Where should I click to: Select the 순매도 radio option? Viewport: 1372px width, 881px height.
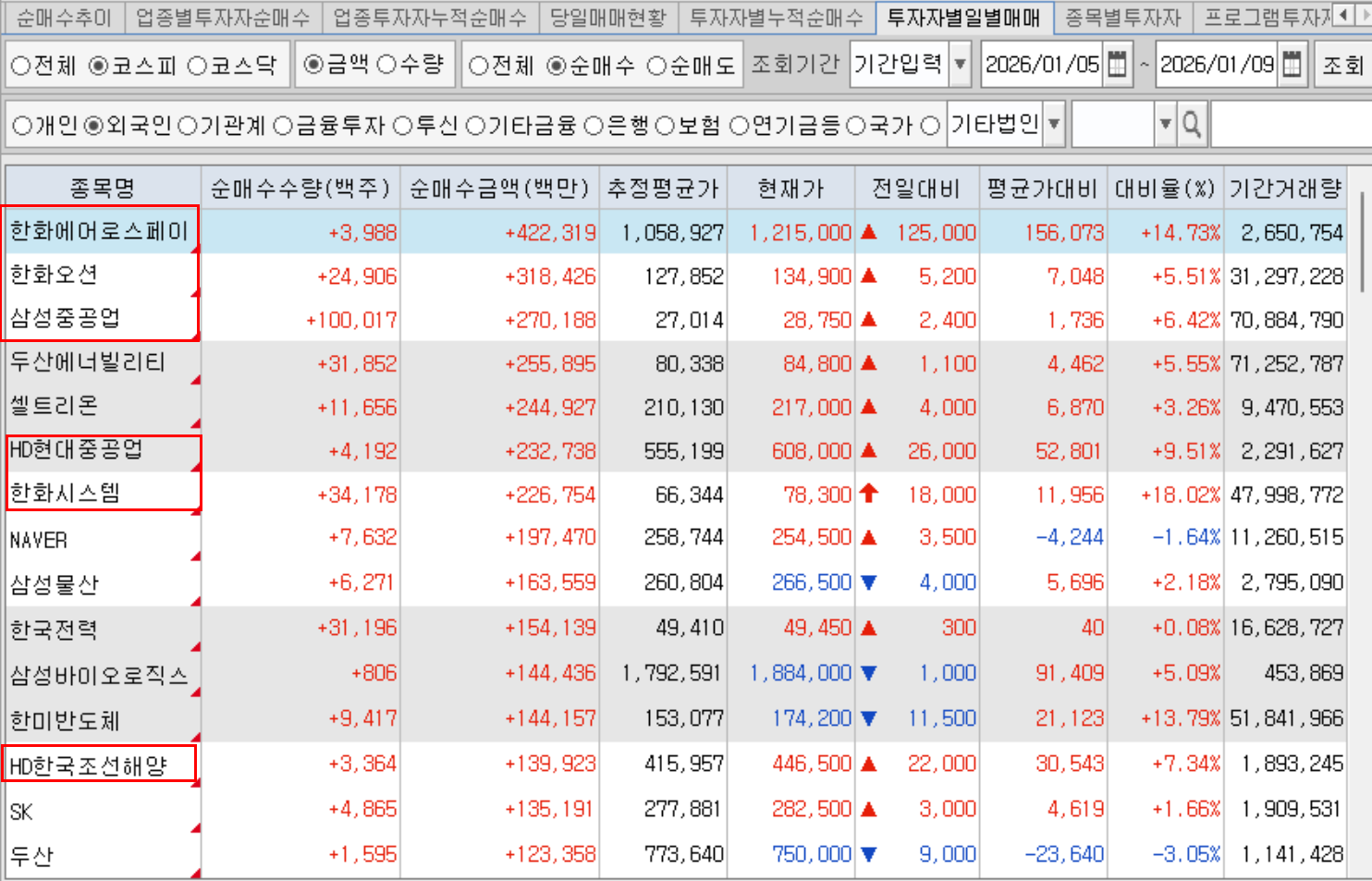coord(656,66)
